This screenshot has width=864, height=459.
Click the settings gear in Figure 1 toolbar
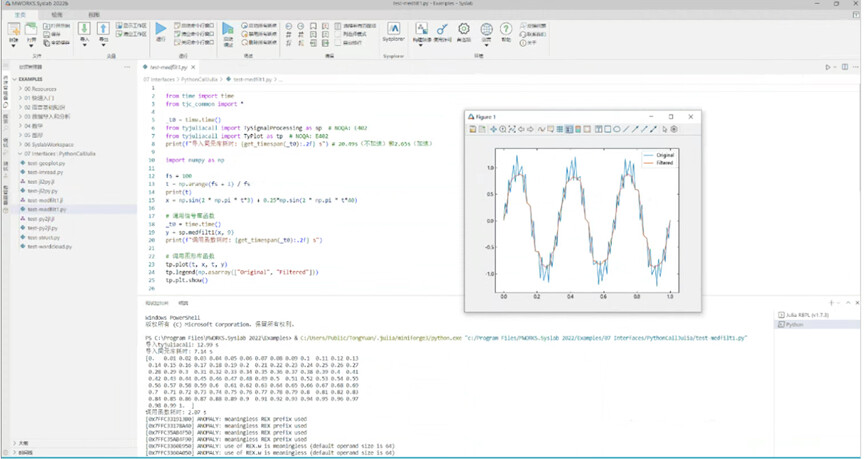point(674,129)
